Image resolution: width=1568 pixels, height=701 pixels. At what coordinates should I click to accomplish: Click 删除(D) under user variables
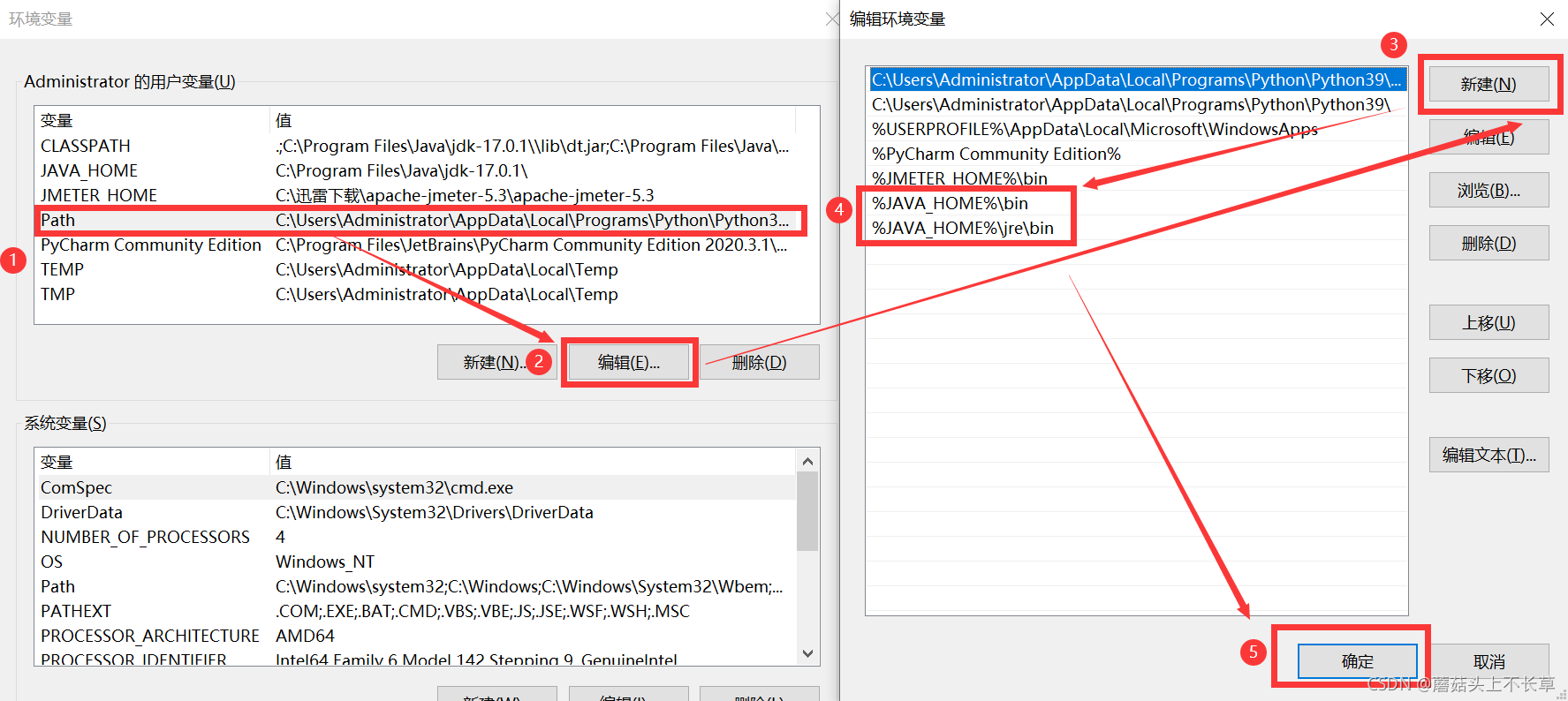(760, 362)
